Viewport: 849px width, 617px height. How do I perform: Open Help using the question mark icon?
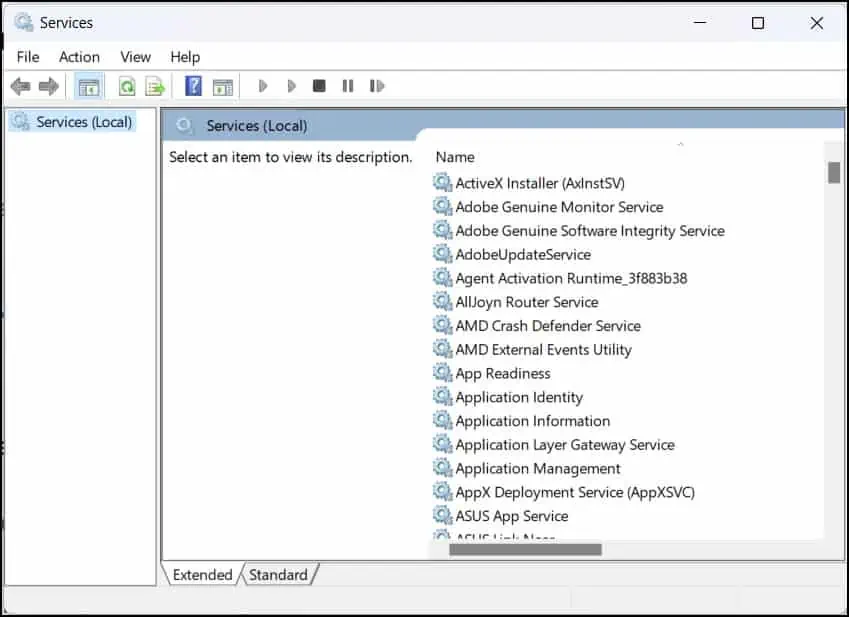click(192, 86)
